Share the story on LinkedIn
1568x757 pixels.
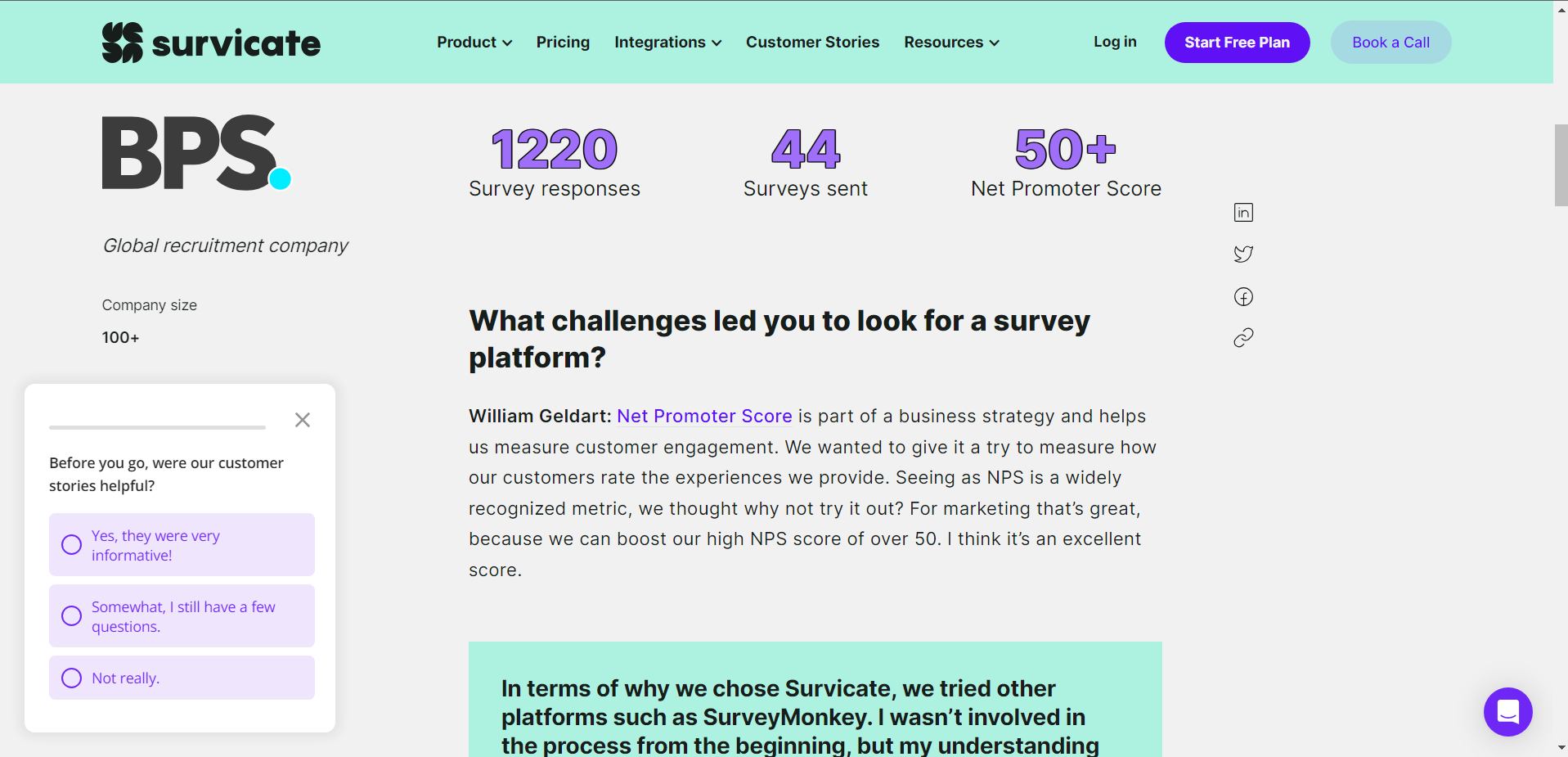tap(1243, 213)
